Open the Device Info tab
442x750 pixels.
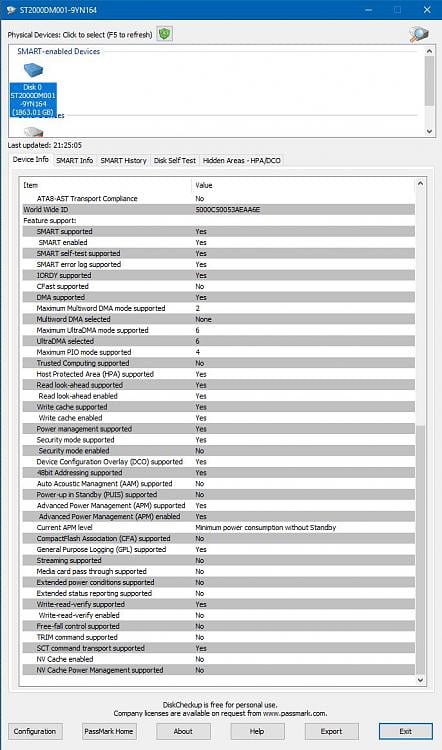[31, 160]
